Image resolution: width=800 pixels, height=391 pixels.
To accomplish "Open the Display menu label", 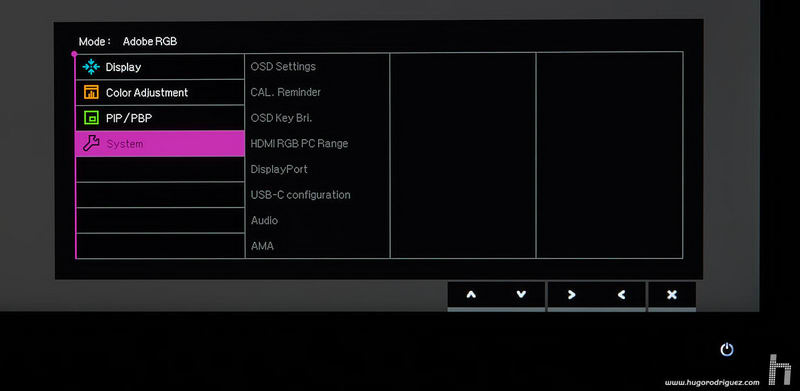I will [123, 67].
